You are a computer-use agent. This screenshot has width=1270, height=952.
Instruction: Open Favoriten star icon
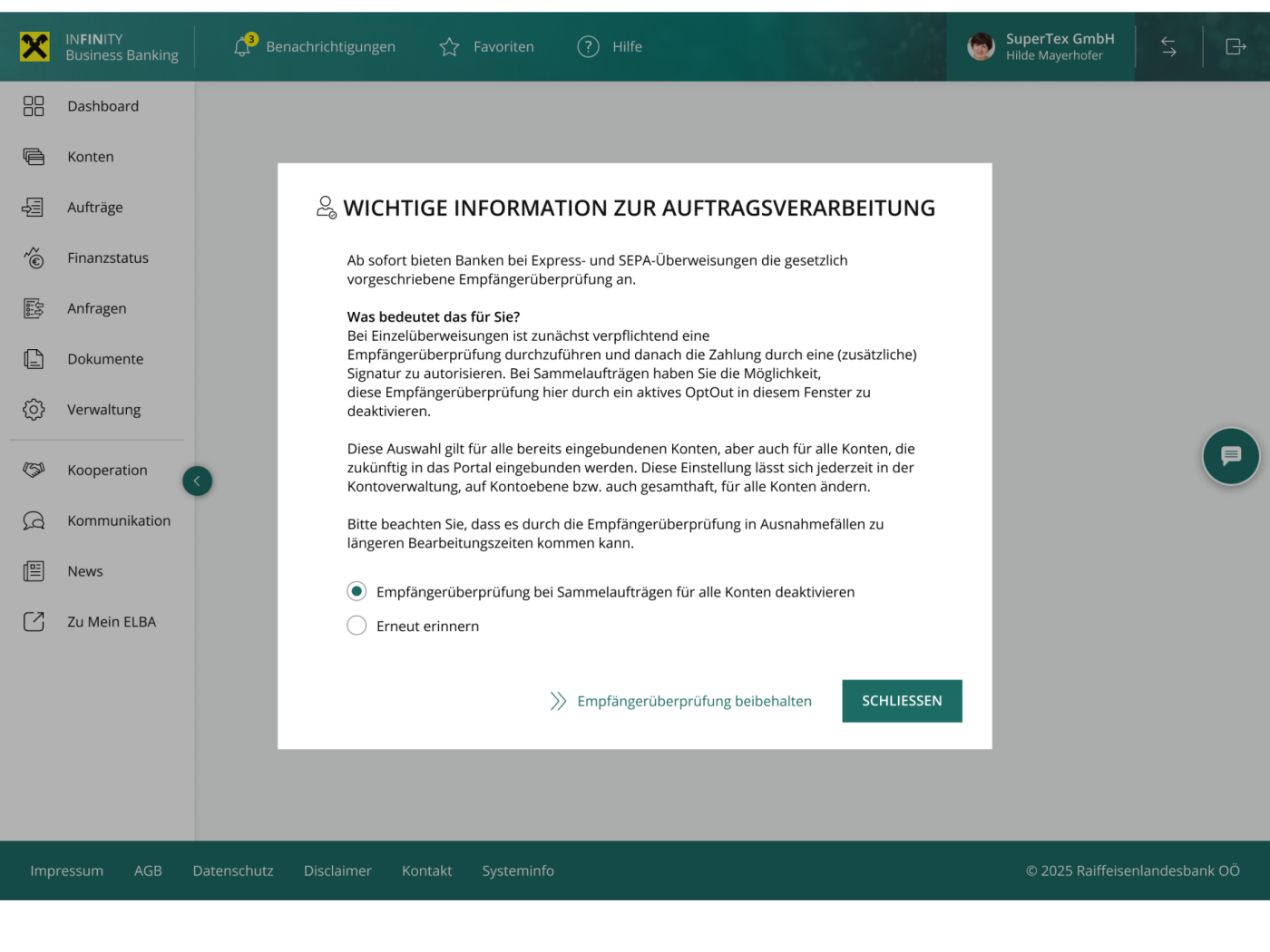click(449, 47)
